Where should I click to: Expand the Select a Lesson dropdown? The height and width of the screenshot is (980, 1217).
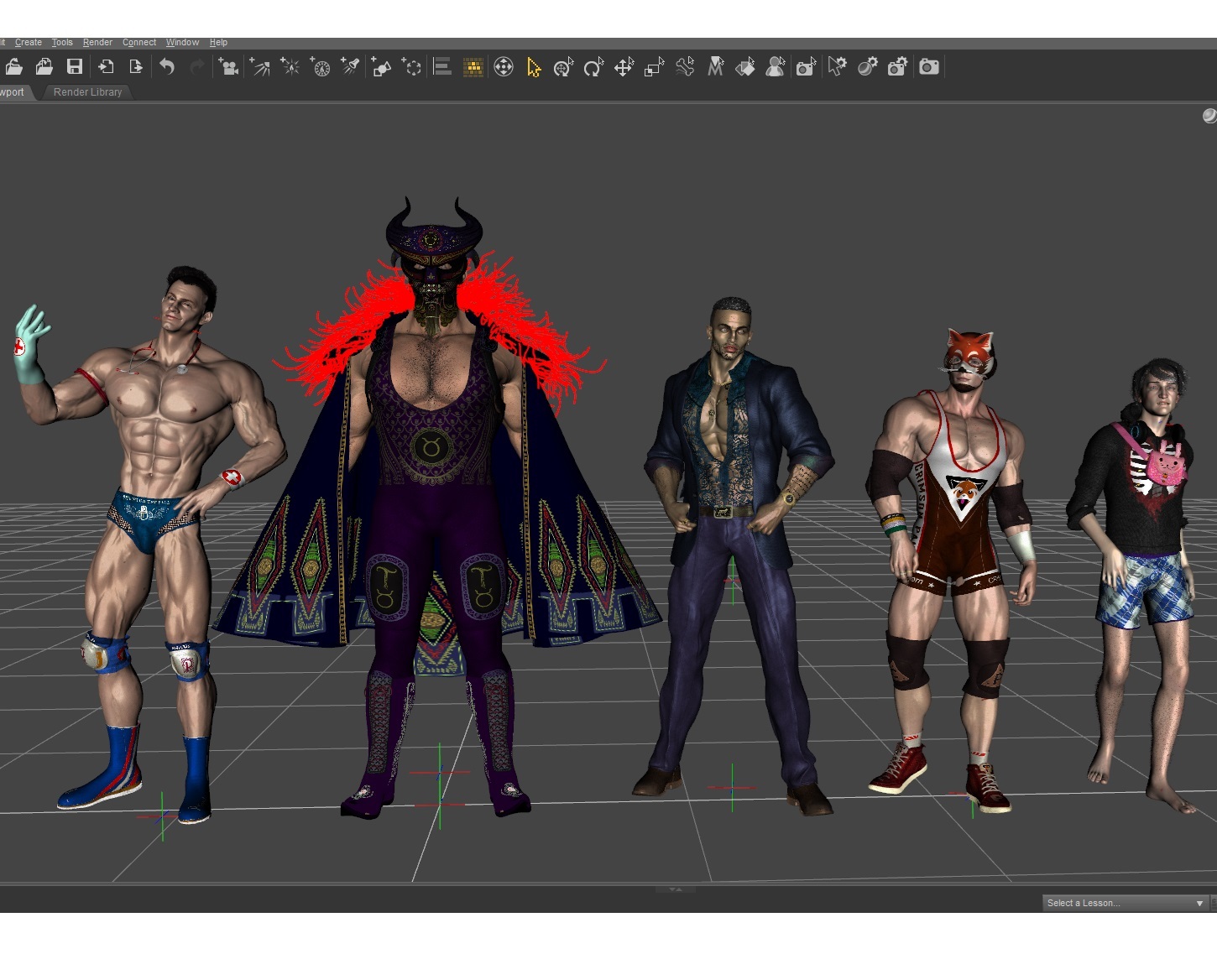(x=1199, y=903)
